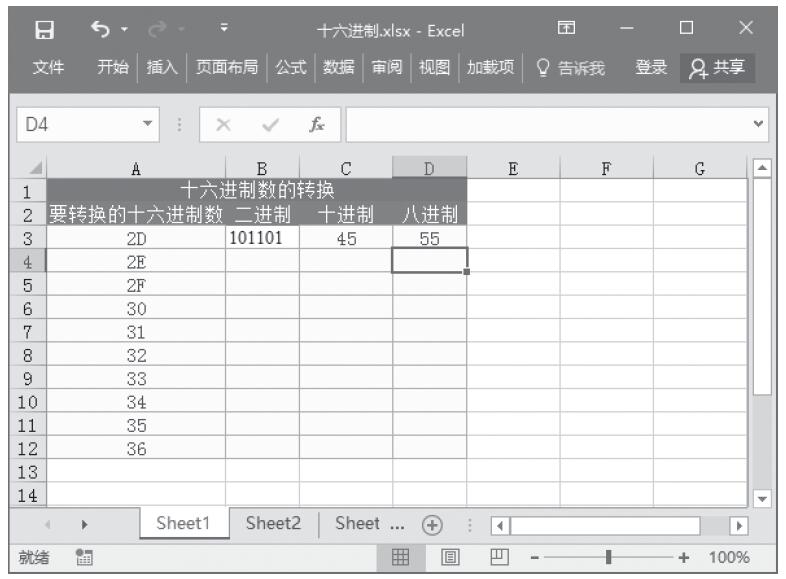Switch to Page Layout view
786x579 pixels.
[450, 557]
